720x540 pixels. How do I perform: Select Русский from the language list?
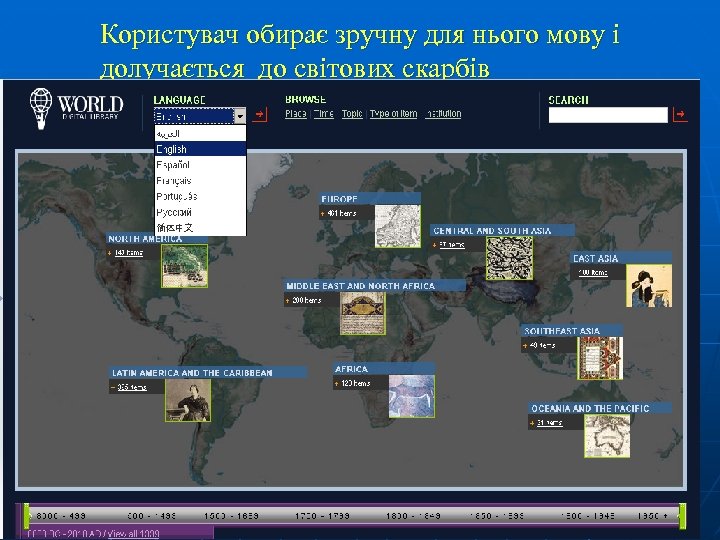(x=200, y=212)
